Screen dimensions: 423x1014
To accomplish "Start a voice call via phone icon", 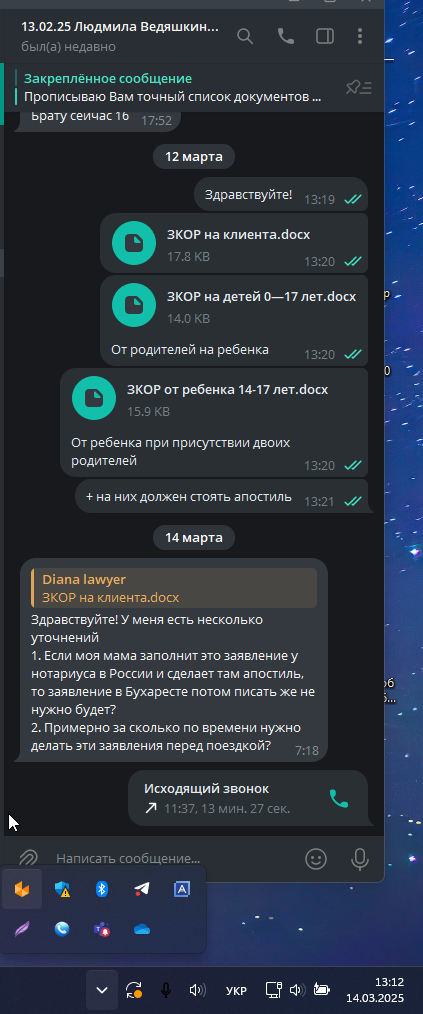I will [x=285, y=36].
